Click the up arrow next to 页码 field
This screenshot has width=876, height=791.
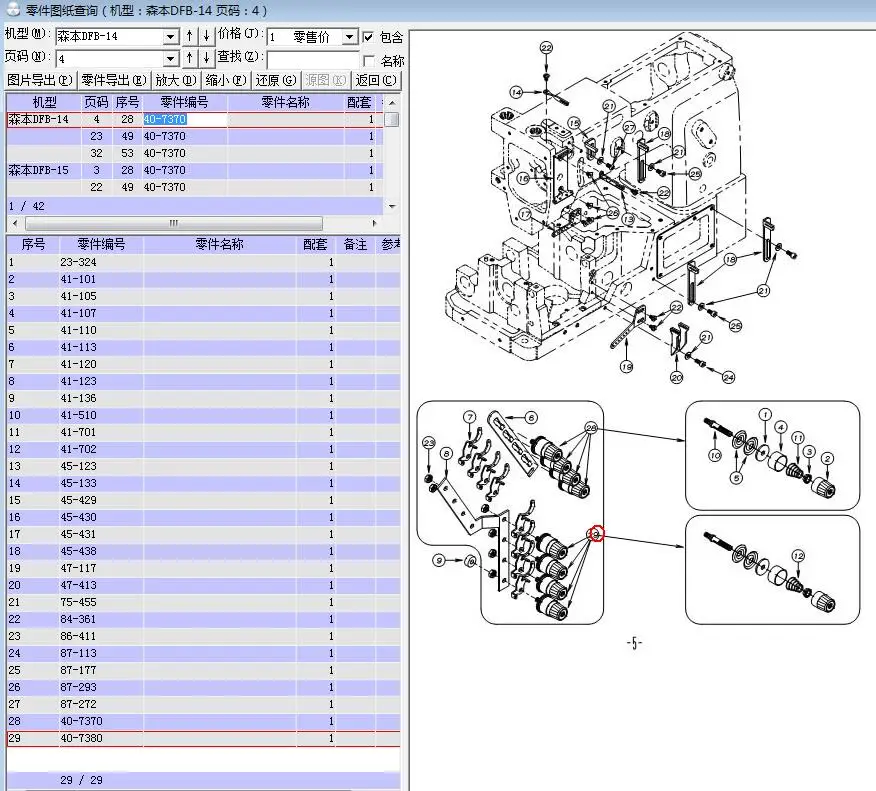(190, 58)
